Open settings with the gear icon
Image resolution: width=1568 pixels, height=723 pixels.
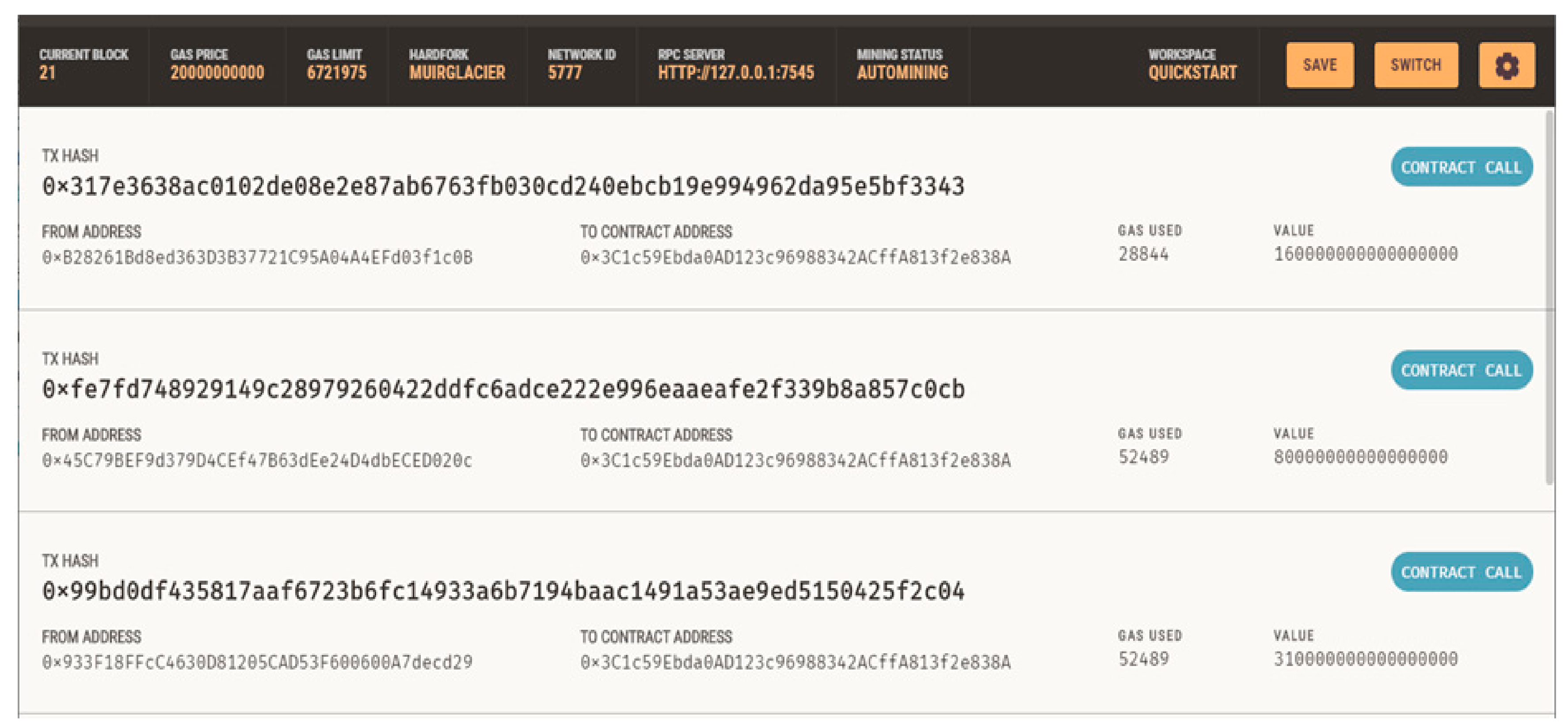click(x=1506, y=65)
